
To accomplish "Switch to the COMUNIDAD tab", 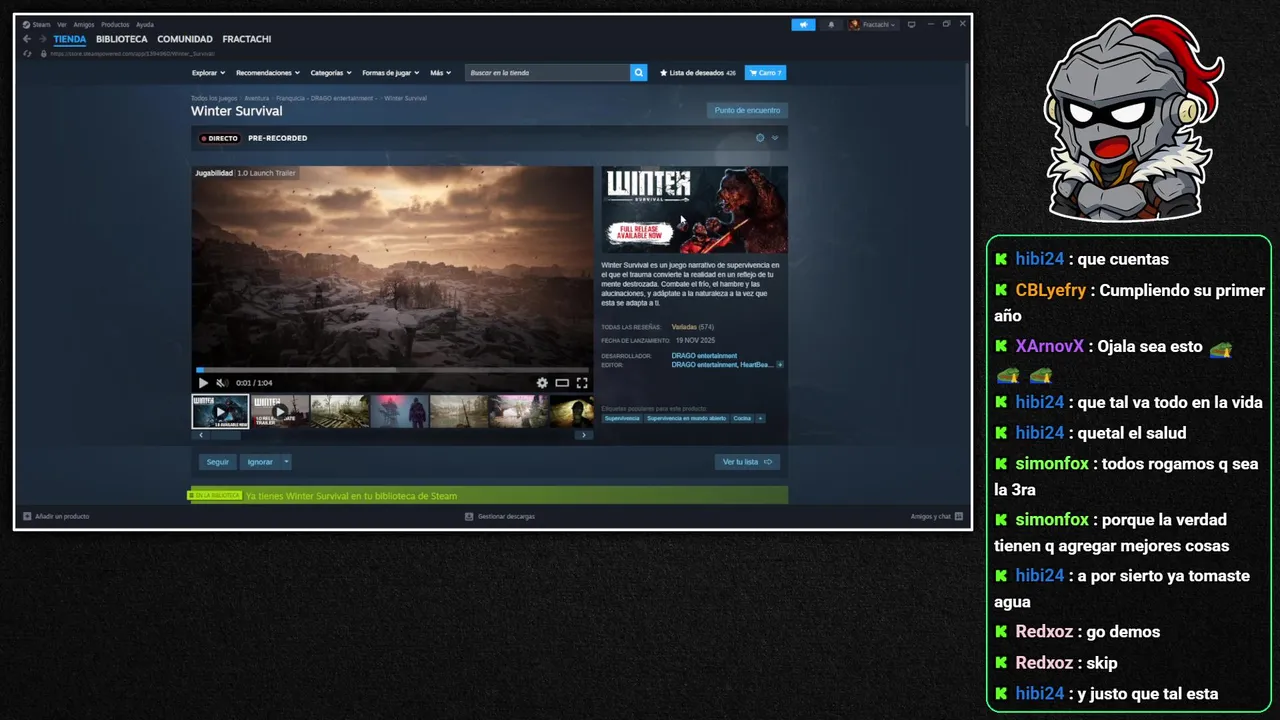I will point(185,39).
